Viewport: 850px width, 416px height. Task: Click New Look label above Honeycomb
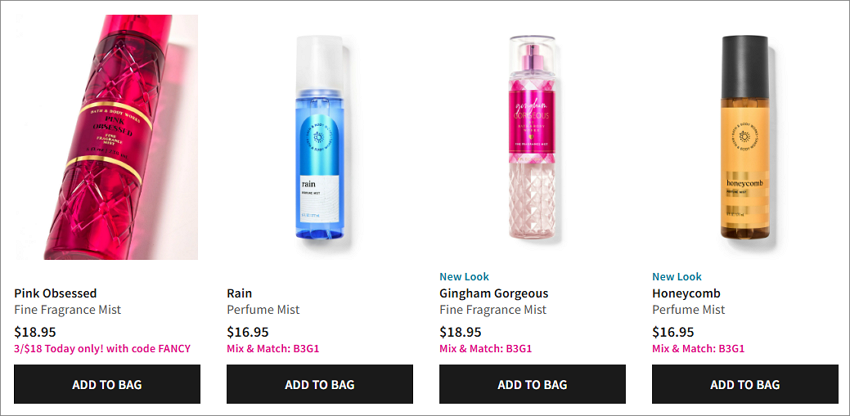pyautogui.click(x=677, y=277)
